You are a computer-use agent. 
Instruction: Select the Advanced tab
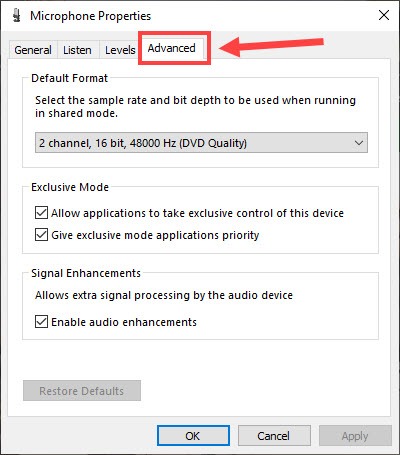click(172, 48)
